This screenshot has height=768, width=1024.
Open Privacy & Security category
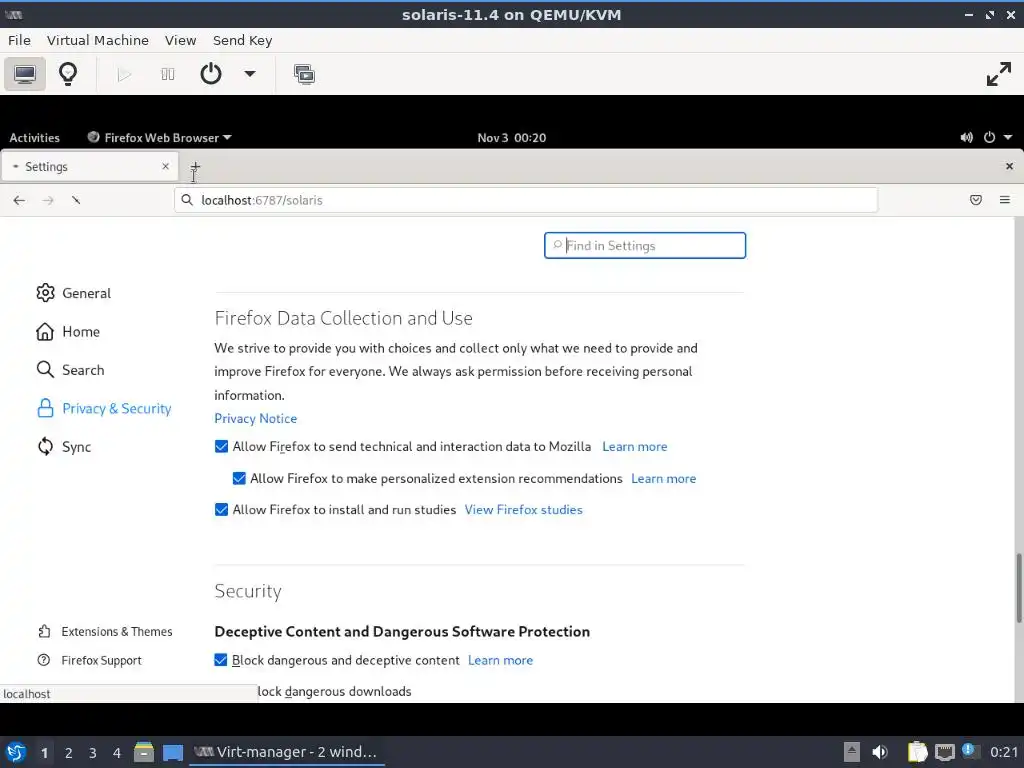click(x=104, y=409)
